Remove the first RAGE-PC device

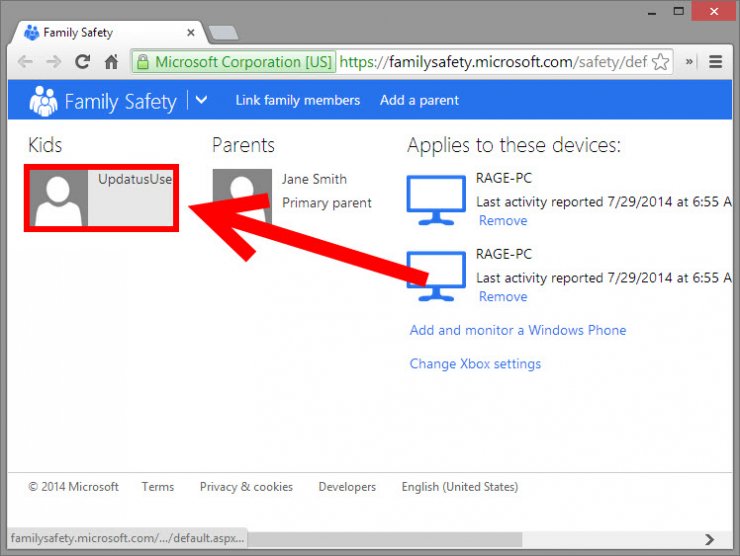pos(503,220)
